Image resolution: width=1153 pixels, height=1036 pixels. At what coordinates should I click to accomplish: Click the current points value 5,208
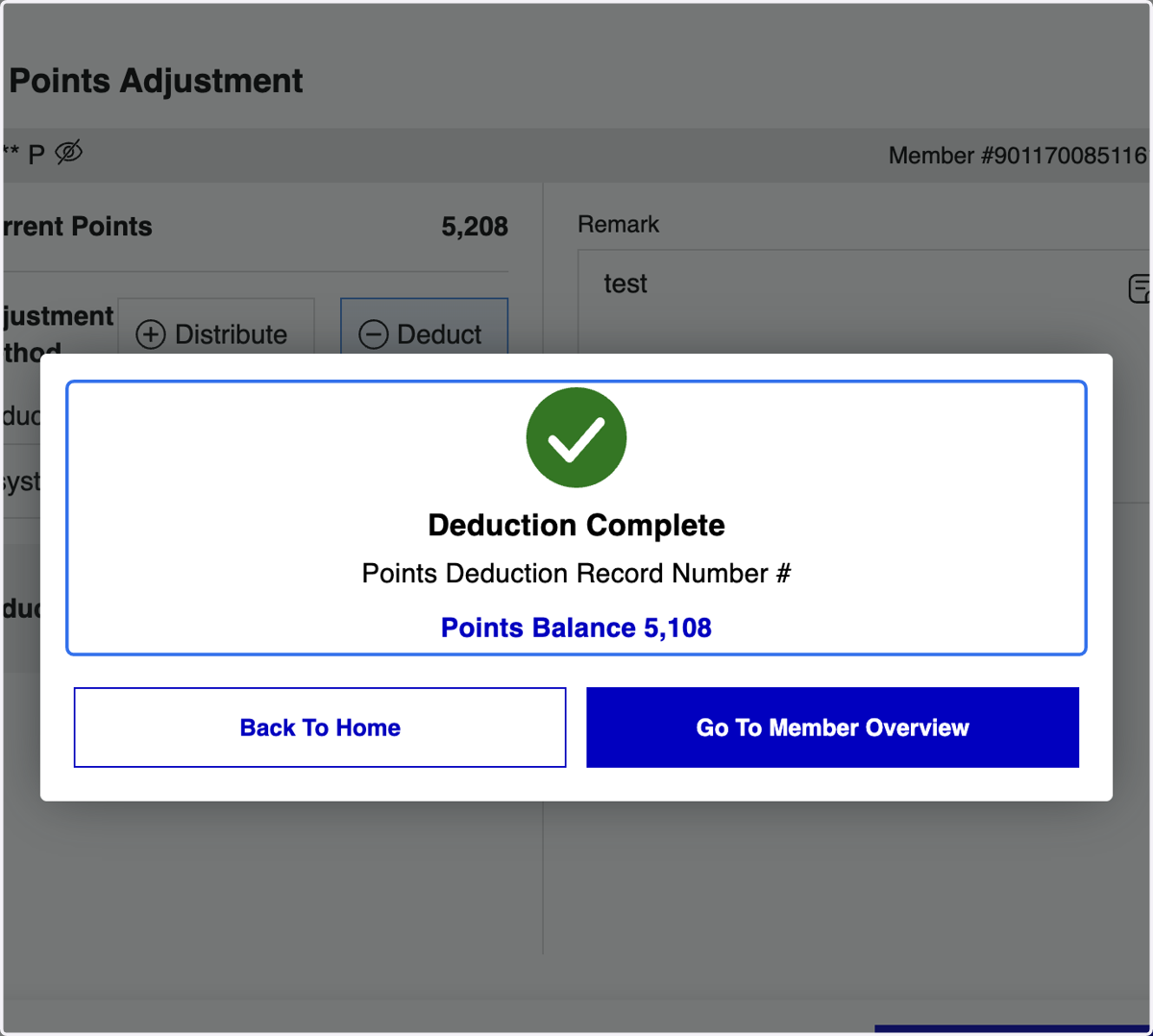475,227
